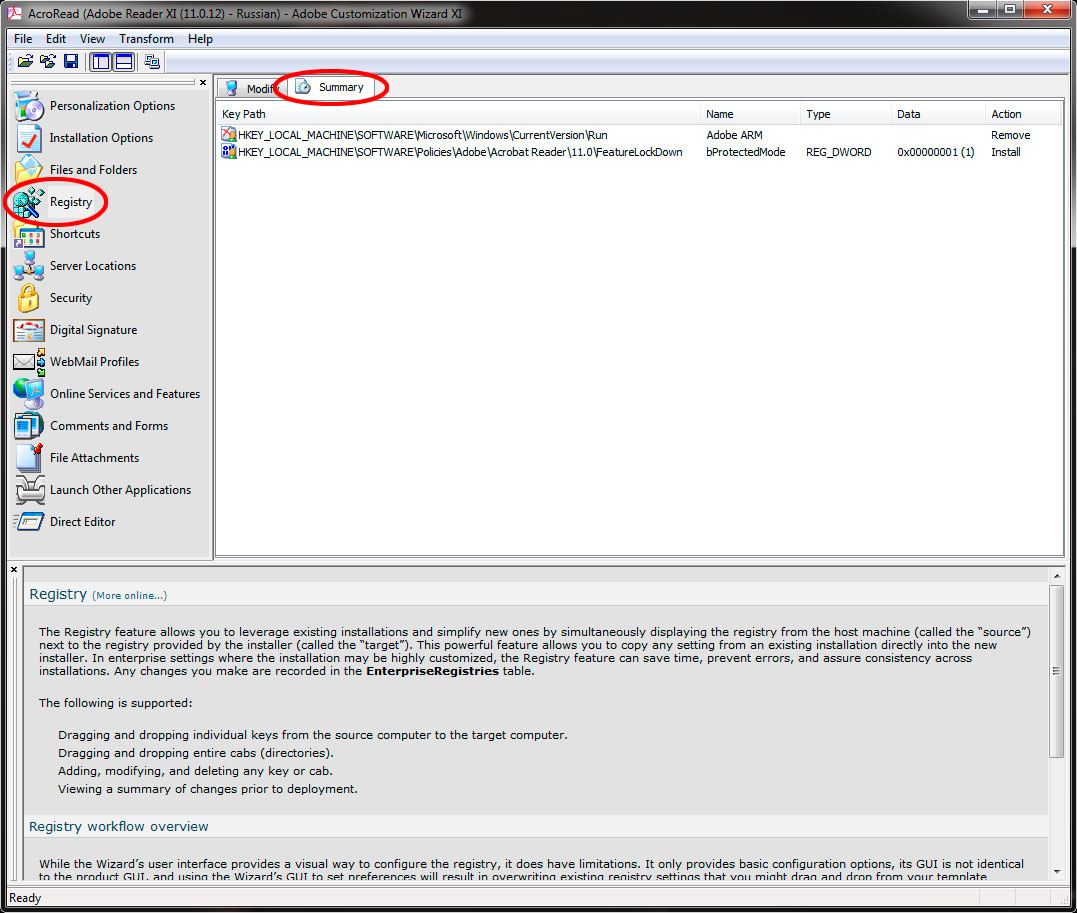
Task: Click the help pane scrollbar down arrow
Action: [x=1056, y=871]
